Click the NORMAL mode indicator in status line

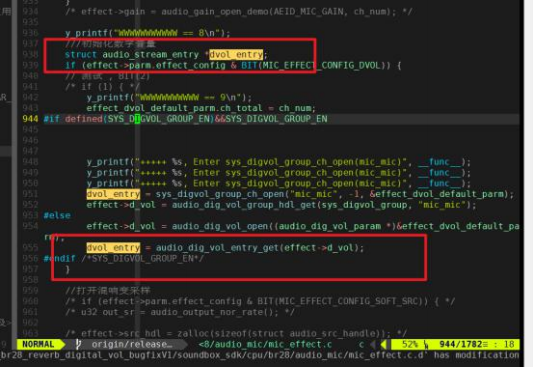pos(38,344)
